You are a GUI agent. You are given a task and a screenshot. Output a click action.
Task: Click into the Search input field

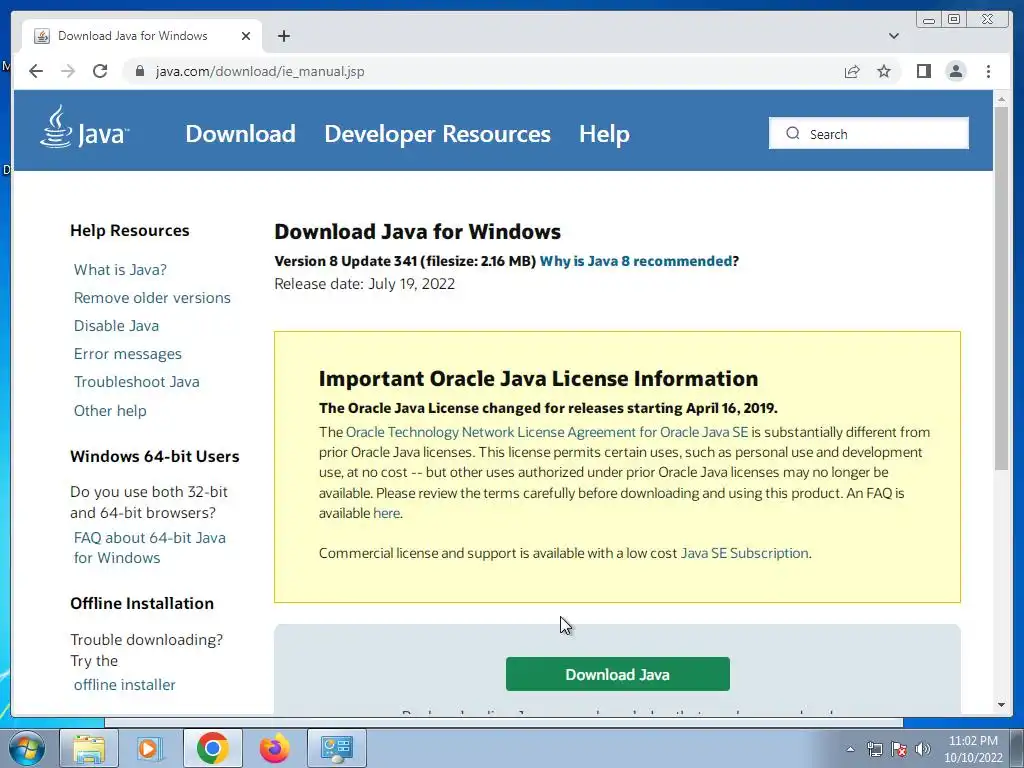click(x=869, y=133)
